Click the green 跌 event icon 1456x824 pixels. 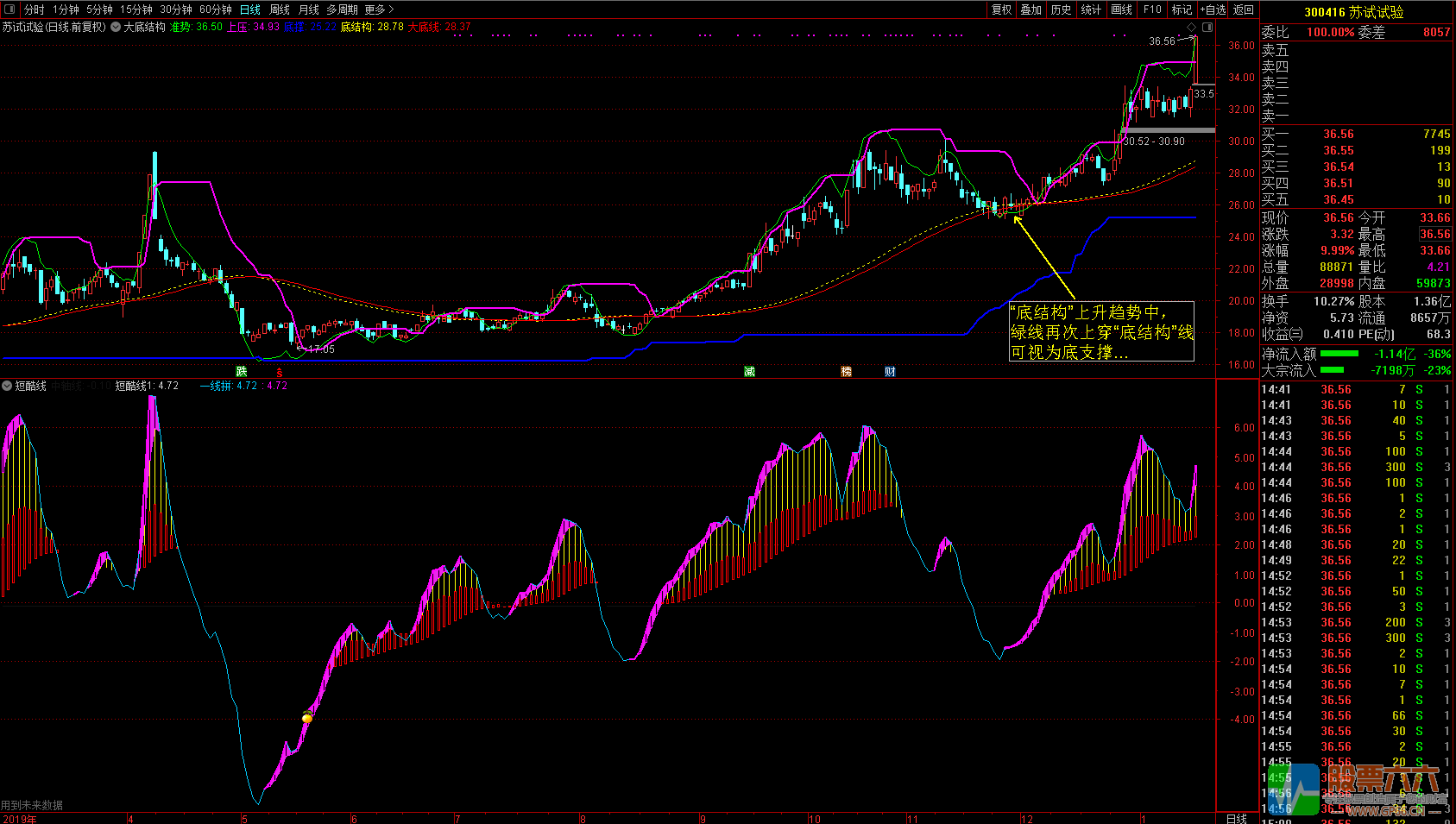click(x=242, y=372)
